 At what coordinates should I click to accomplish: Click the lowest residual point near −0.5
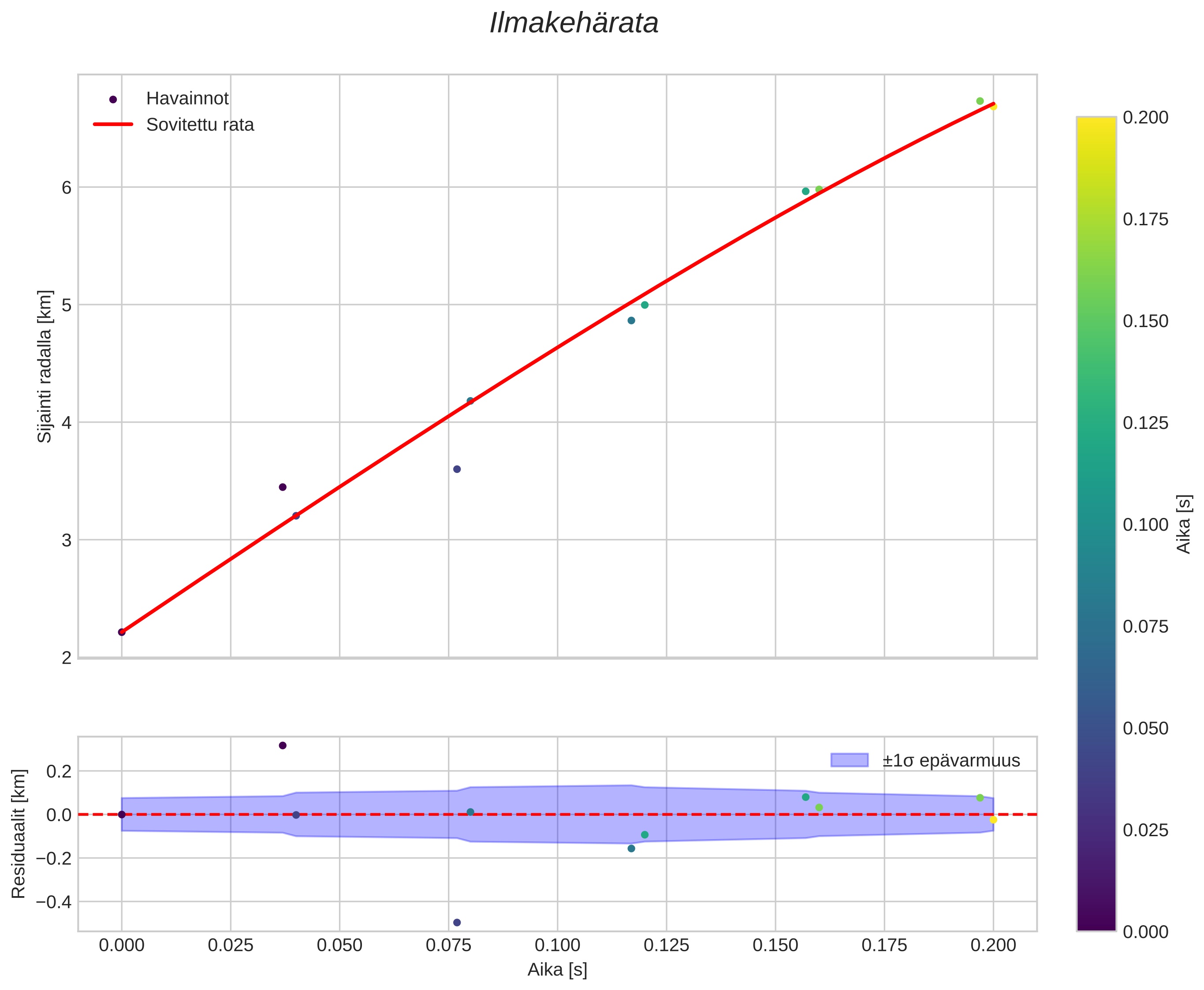point(457,922)
